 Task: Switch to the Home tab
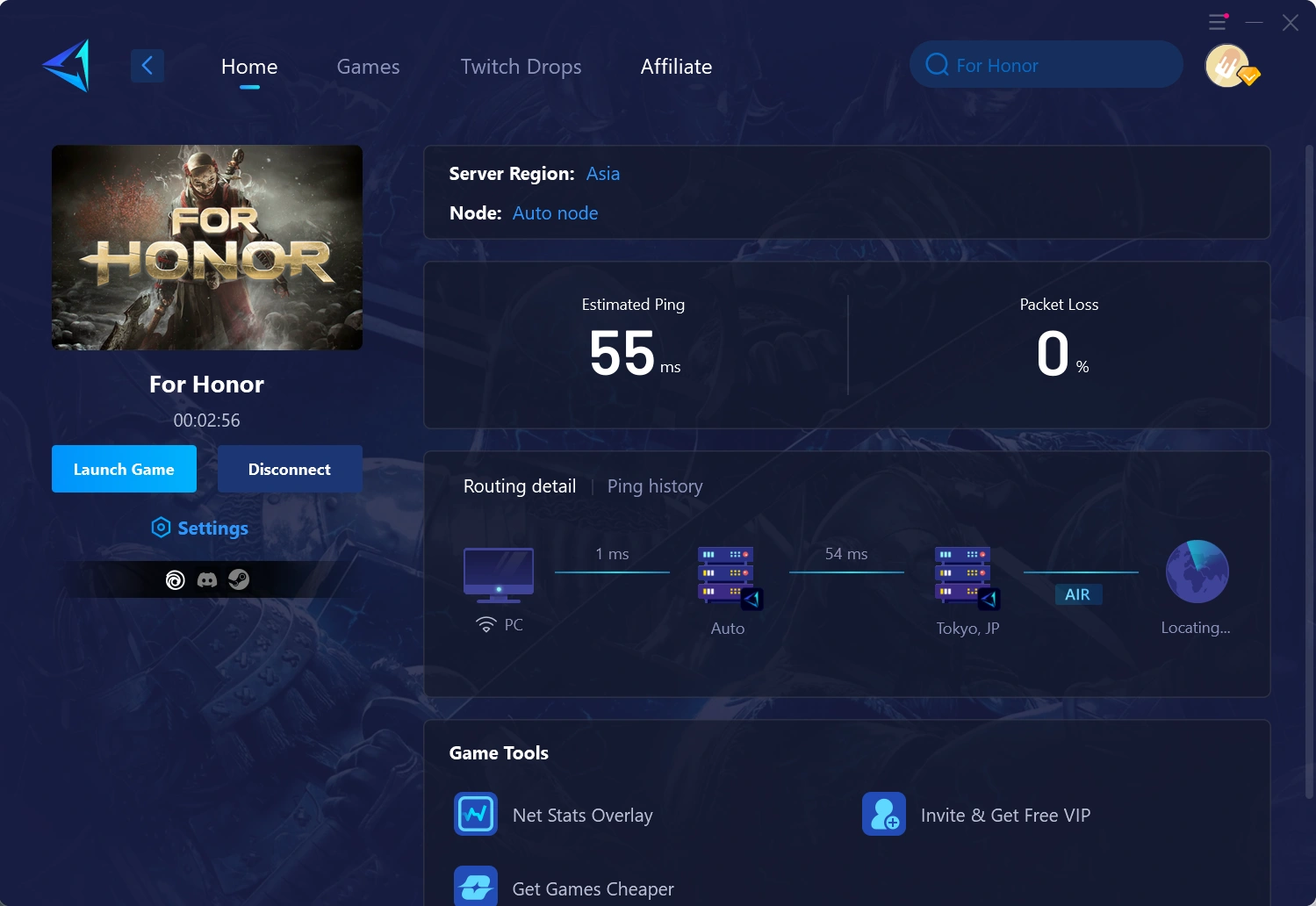[249, 67]
